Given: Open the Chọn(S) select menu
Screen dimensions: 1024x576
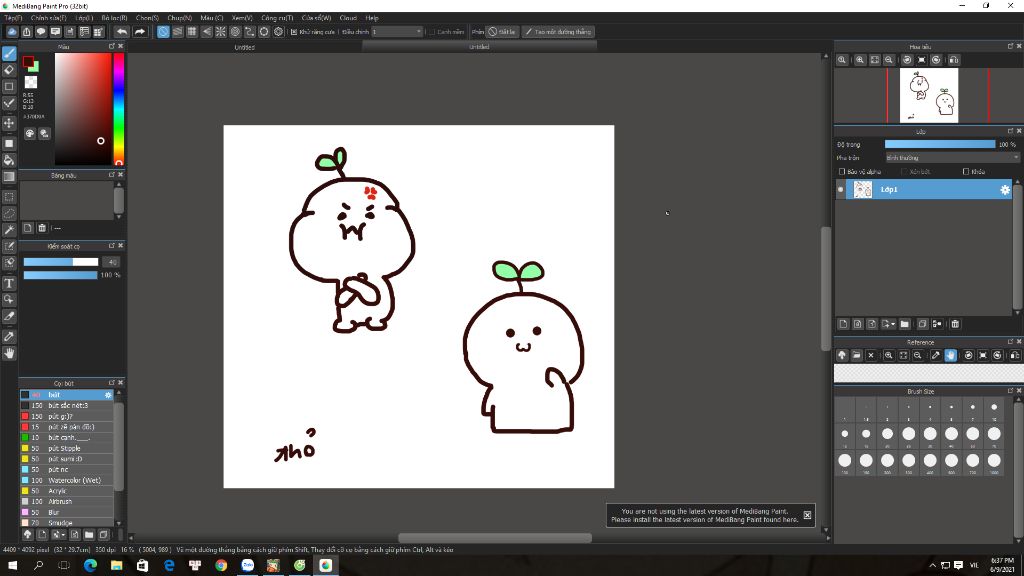Looking at the screenshot, I should [147, 18].
